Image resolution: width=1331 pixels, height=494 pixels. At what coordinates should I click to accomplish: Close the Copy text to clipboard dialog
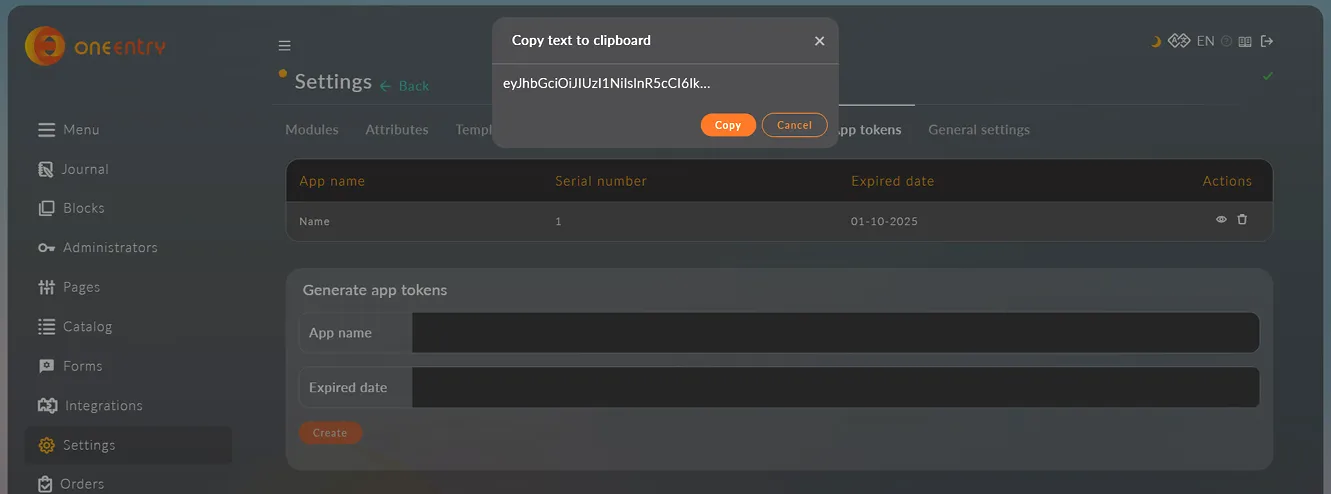[x=819, y=41]
